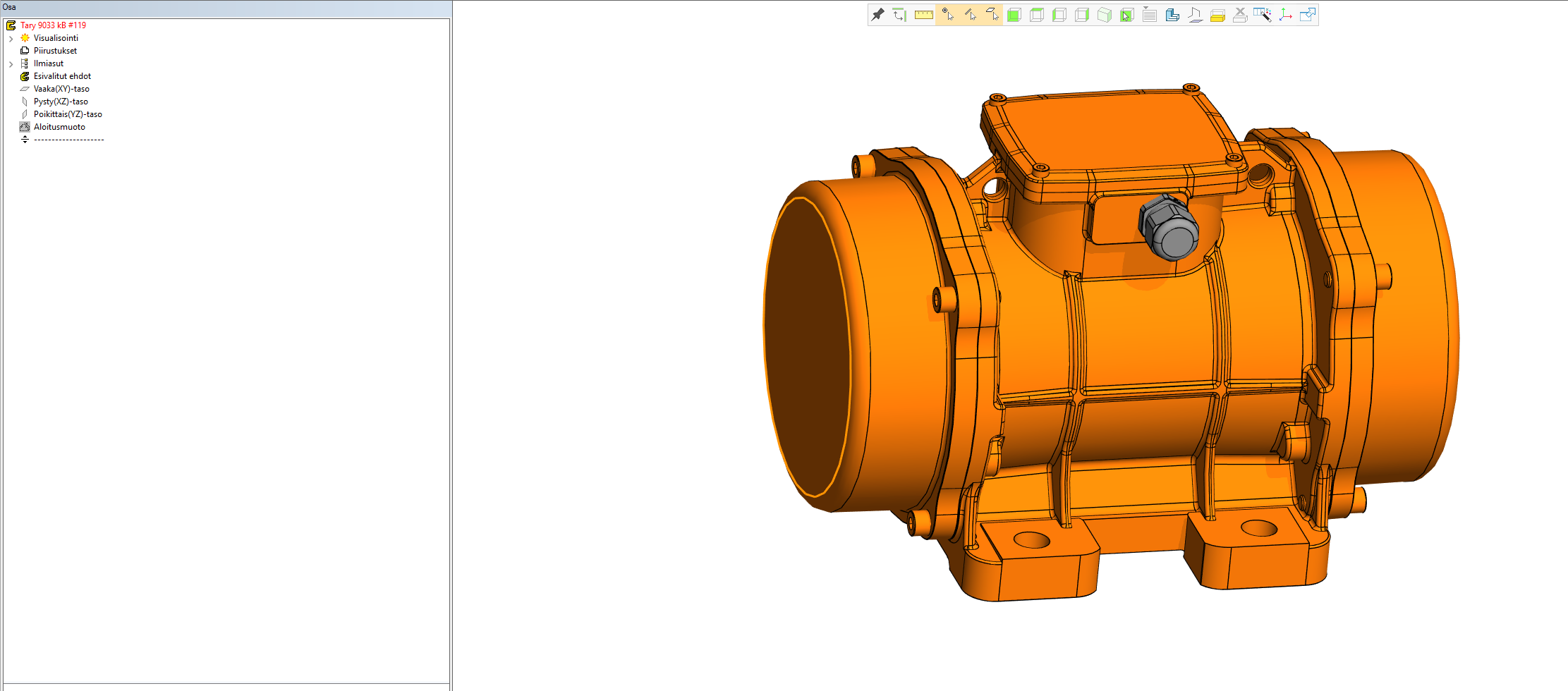
Task: Select Esivalitut ehdot in the tree
Action: [62, 76]
